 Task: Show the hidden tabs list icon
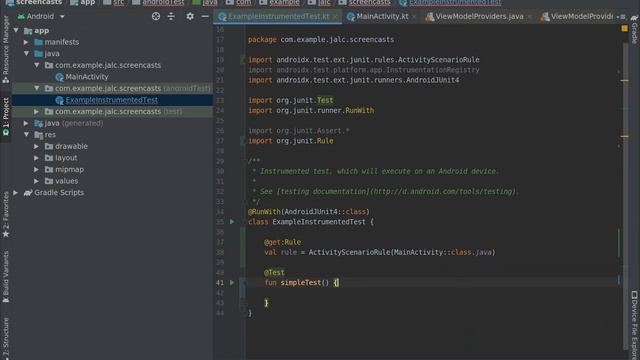622,17
